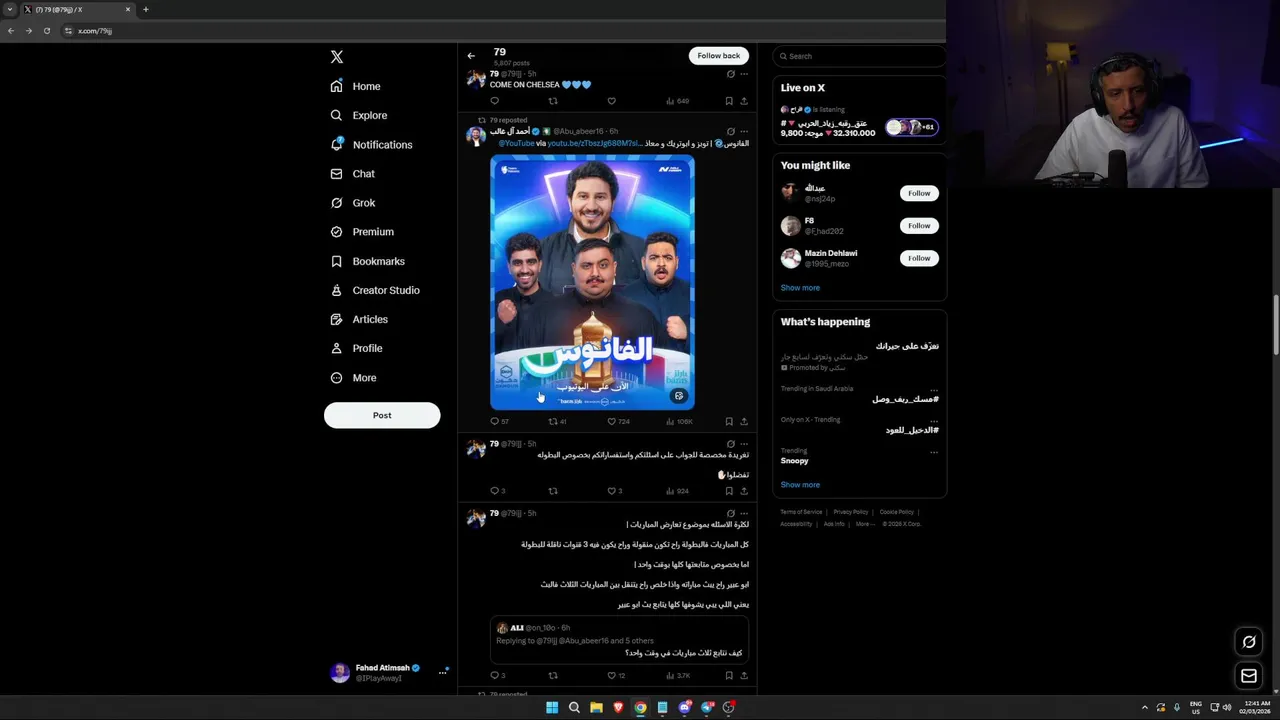Expand account menu next to Fahad Atimsah

(x=442, y=673)
